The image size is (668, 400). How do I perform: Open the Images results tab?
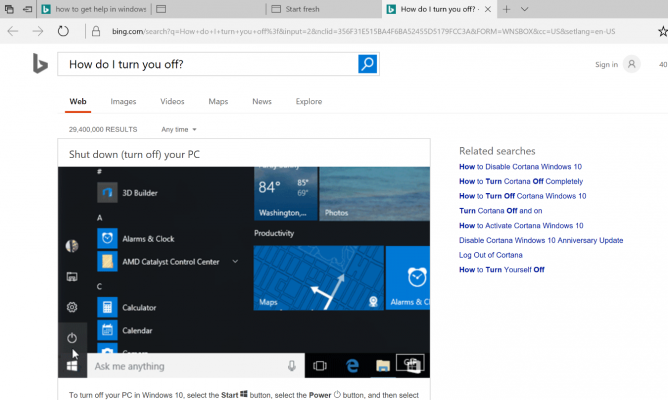pyautogui.click(x=123, y=101)
